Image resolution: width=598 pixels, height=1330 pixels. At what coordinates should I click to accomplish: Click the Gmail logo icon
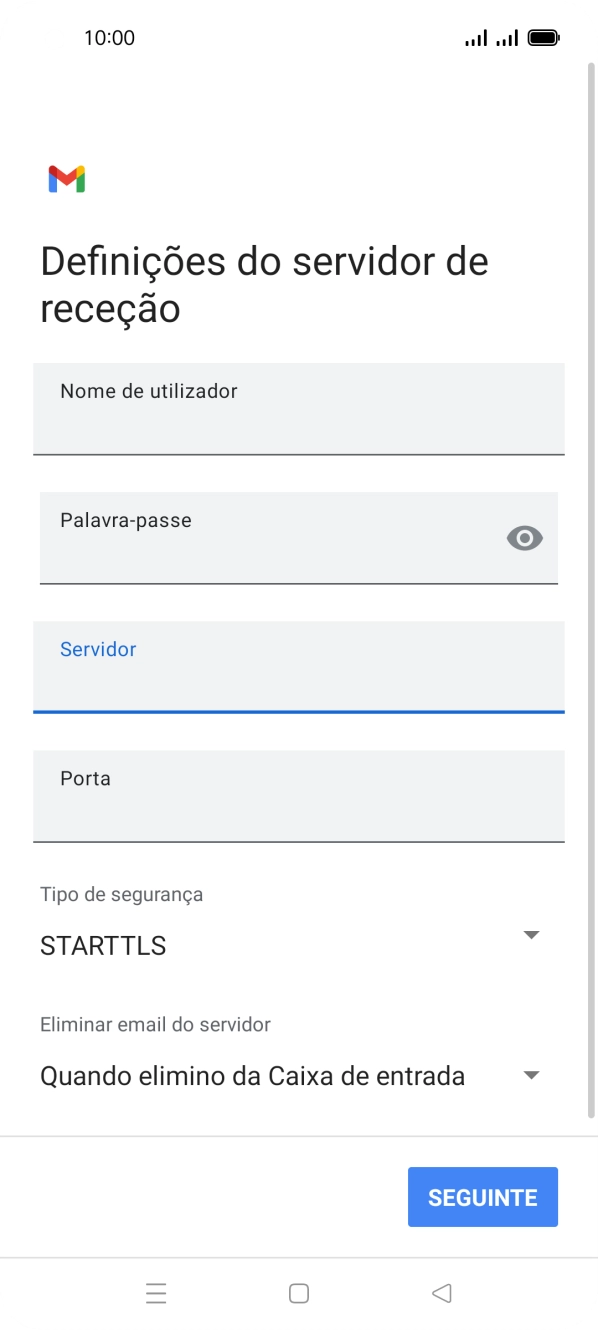[65, 177]
